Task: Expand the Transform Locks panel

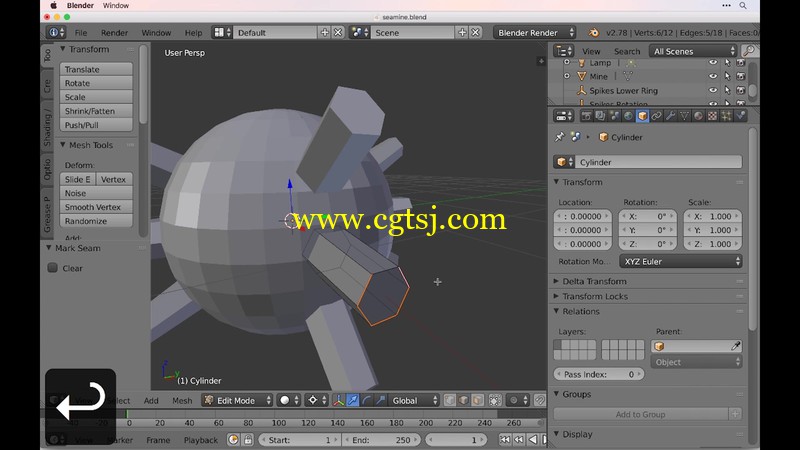Action: [595, 296]
